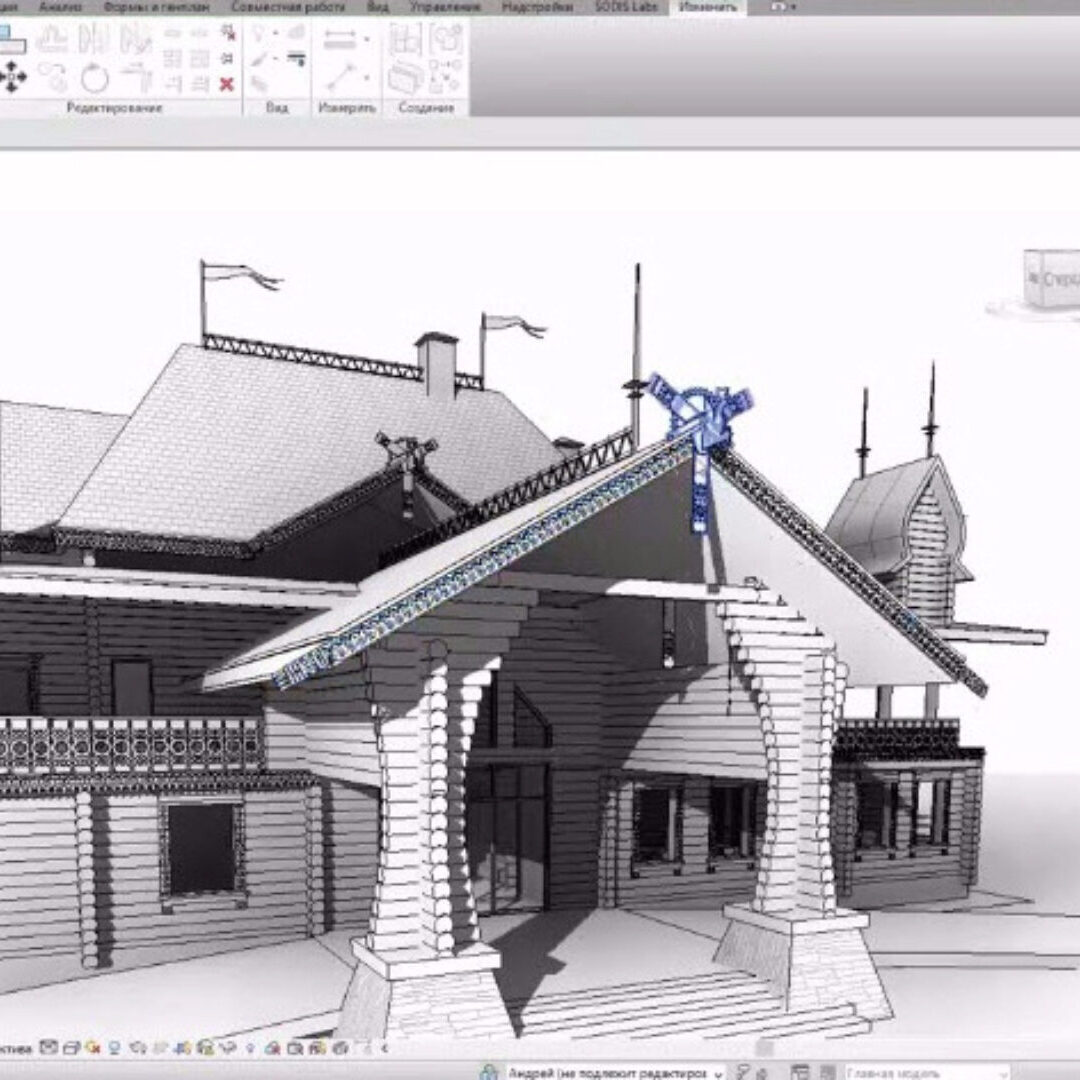Click the Trim/Extend tool in editing panel
The image size is (1080, 1080).
point(135,77)
